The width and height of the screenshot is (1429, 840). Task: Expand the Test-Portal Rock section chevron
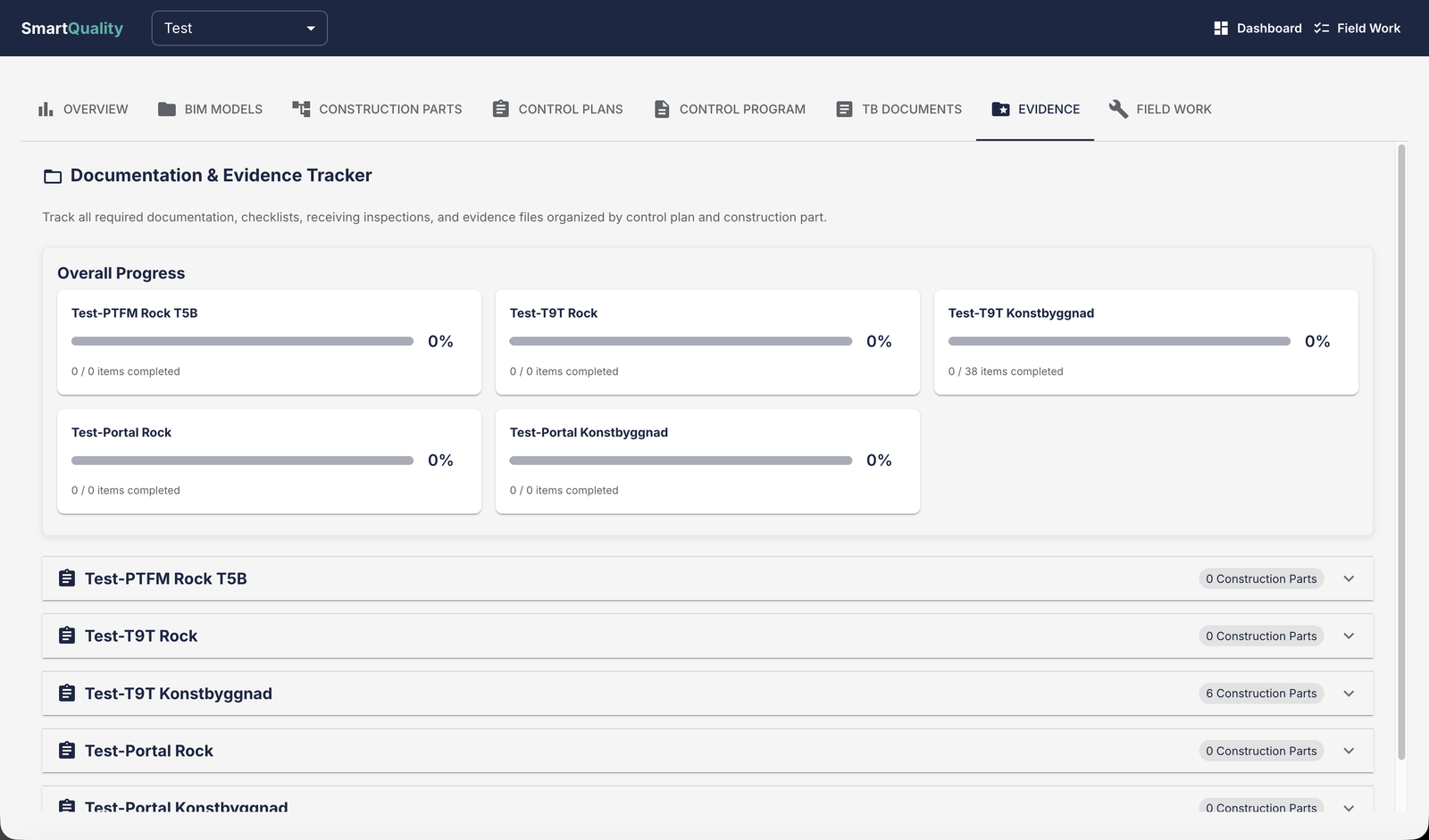[x=1349, y=751]
